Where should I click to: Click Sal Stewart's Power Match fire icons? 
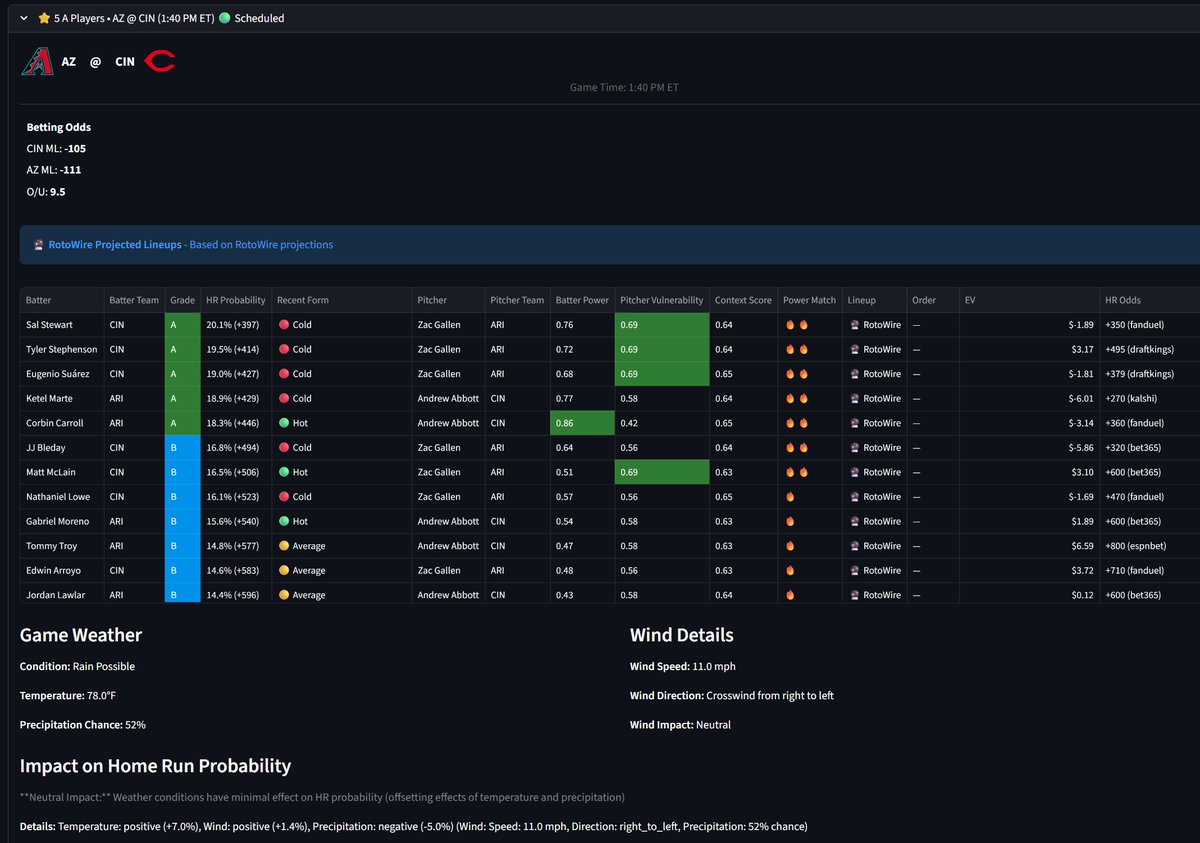click(x=796, y=325)
